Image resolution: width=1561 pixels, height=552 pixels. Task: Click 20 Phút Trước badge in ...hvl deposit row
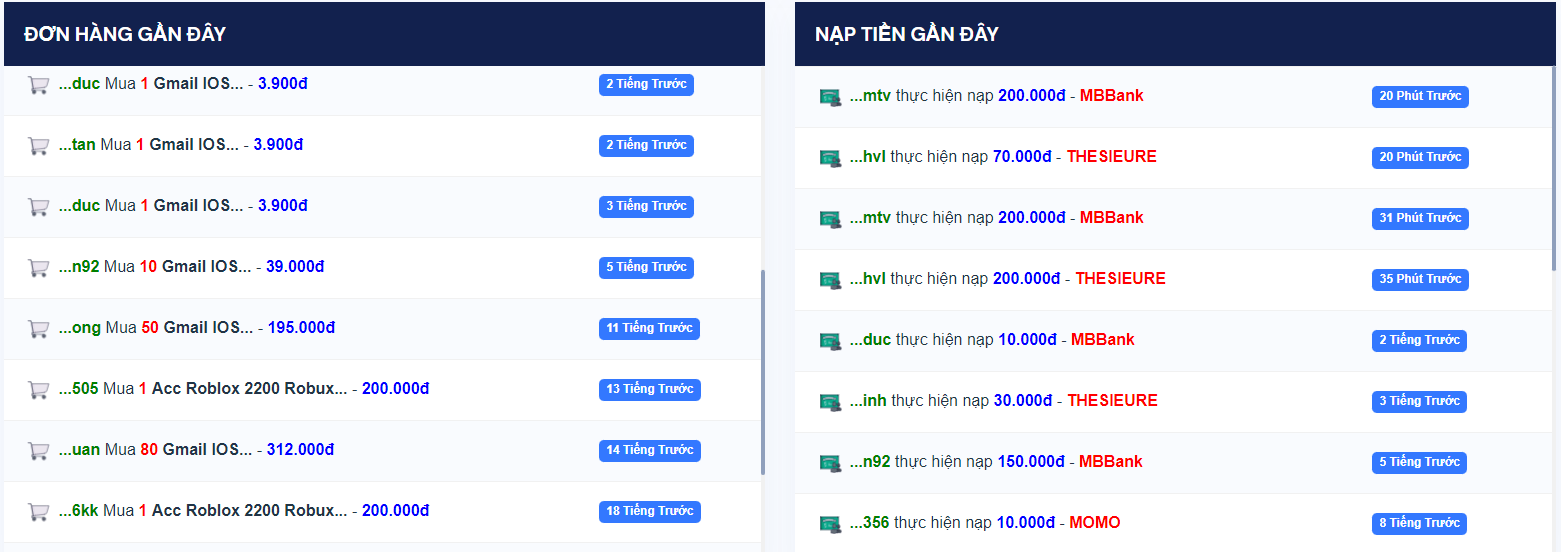[x=1420, y=157]
